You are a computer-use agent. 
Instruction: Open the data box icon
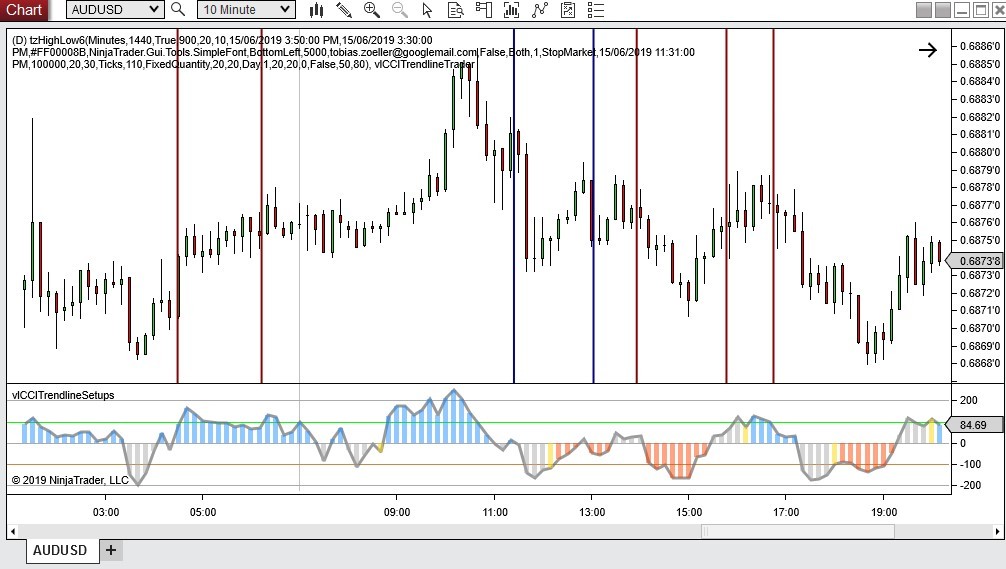pos(456,10)
